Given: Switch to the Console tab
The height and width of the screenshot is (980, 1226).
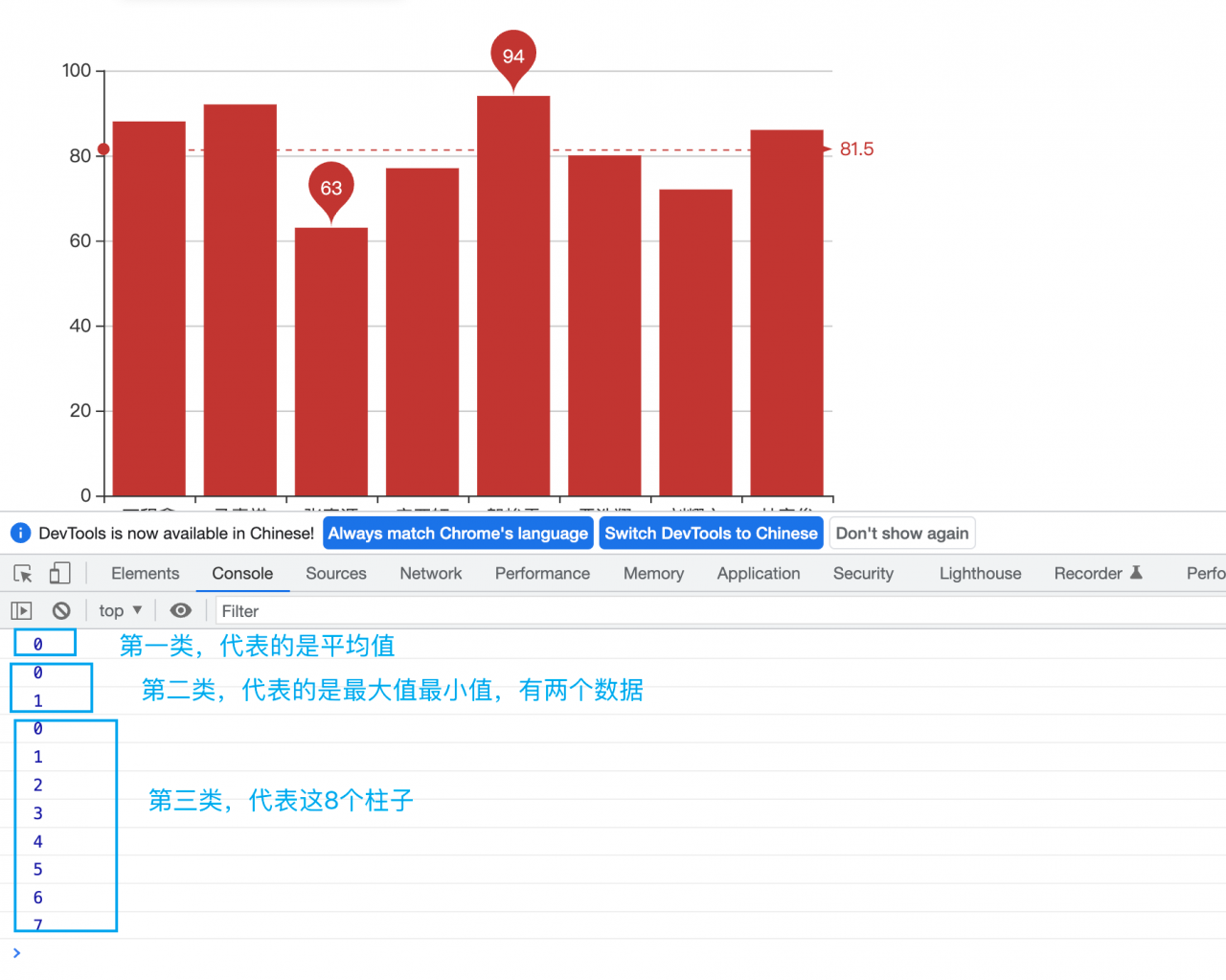Looking at the screenshot, I should pos(242,573).
